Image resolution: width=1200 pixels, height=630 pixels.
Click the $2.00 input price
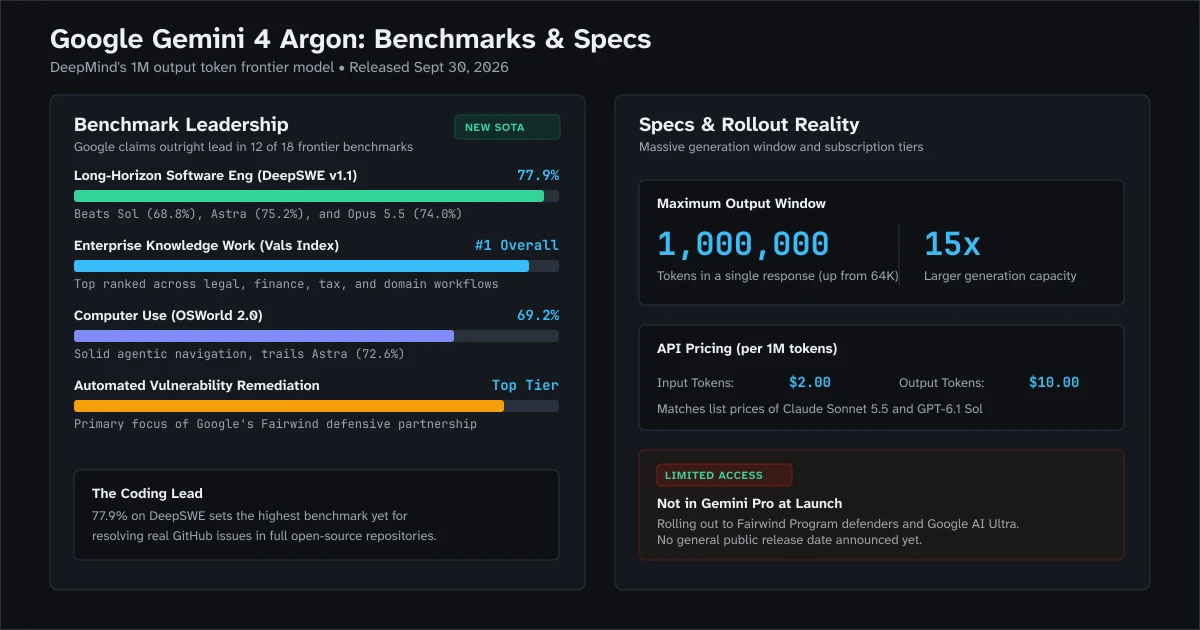[810, 382]
